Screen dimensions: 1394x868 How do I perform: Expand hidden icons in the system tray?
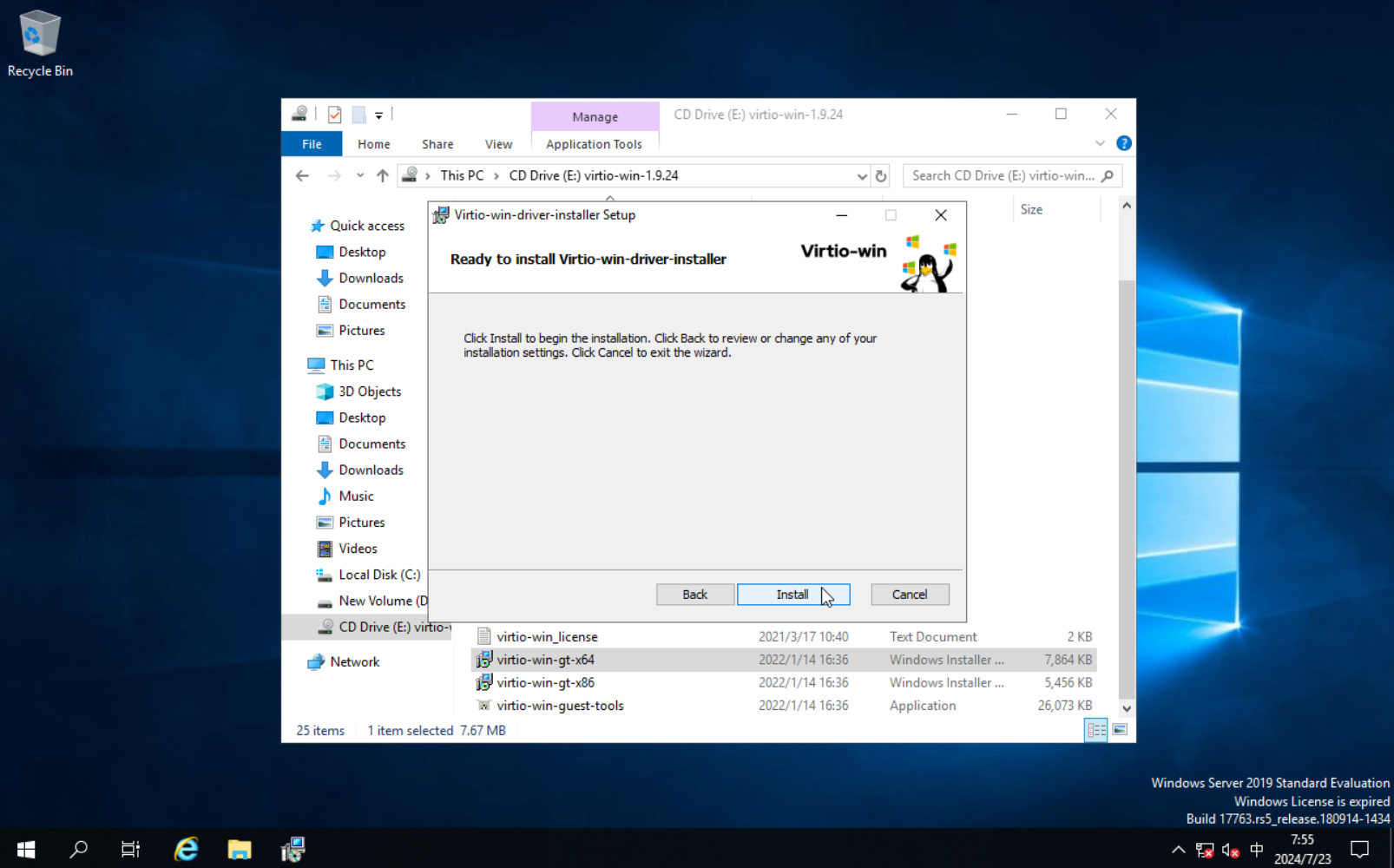1178,850
